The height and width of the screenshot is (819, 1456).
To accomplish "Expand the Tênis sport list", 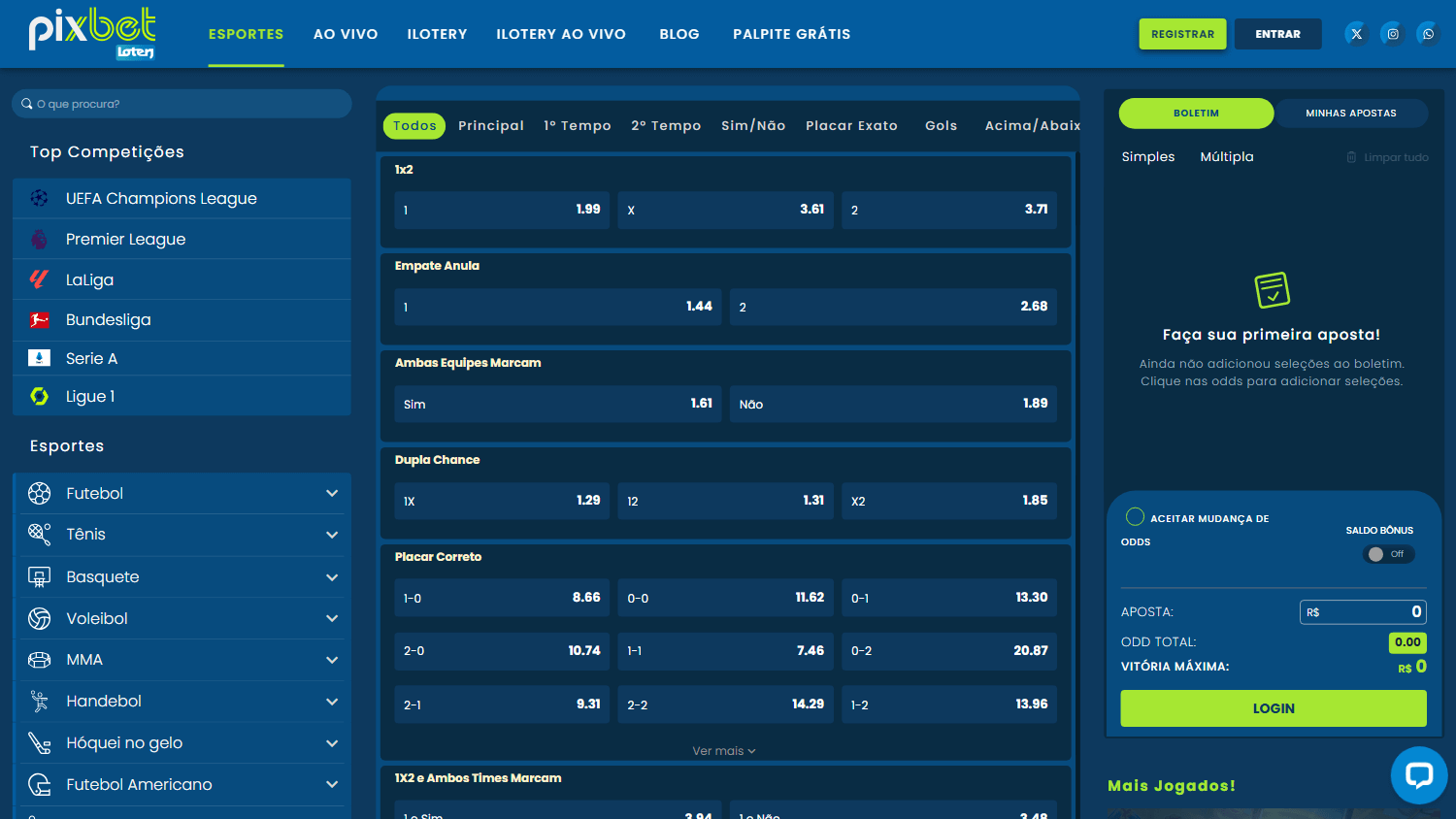I will pos(332,535).
